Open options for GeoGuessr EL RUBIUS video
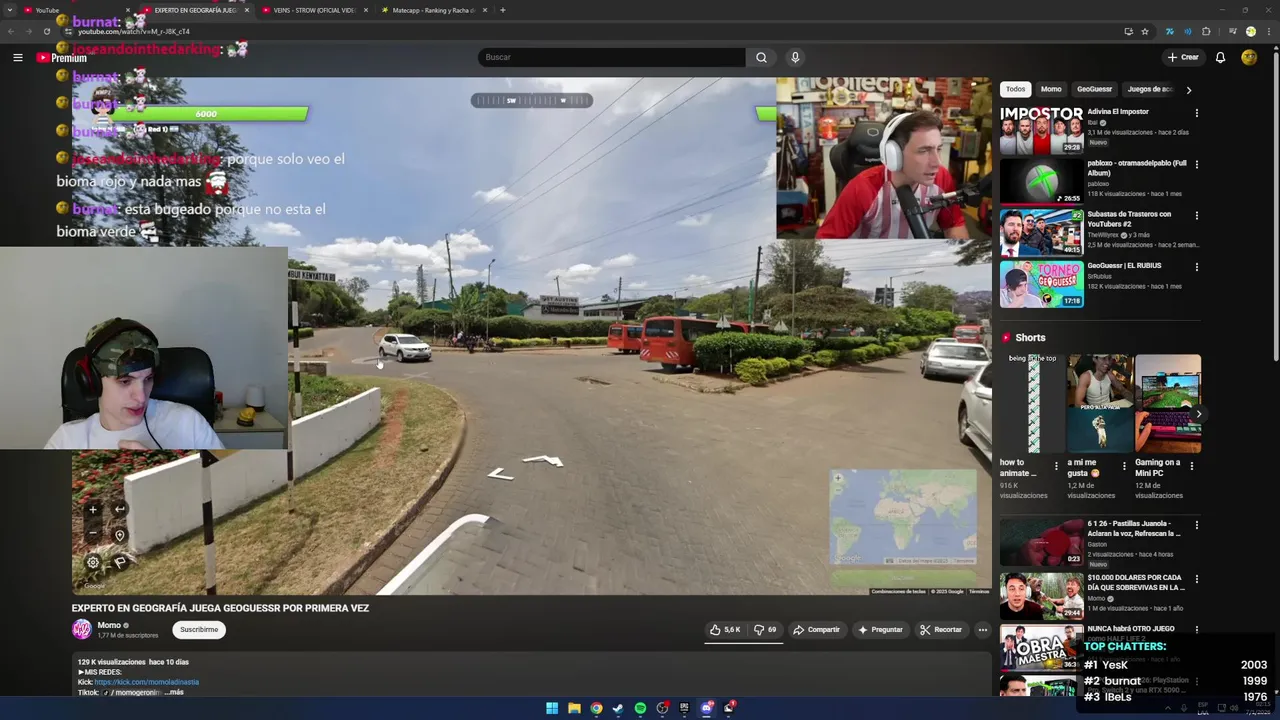This screenshot has width=1280, height=720. tap(1196, 267)
